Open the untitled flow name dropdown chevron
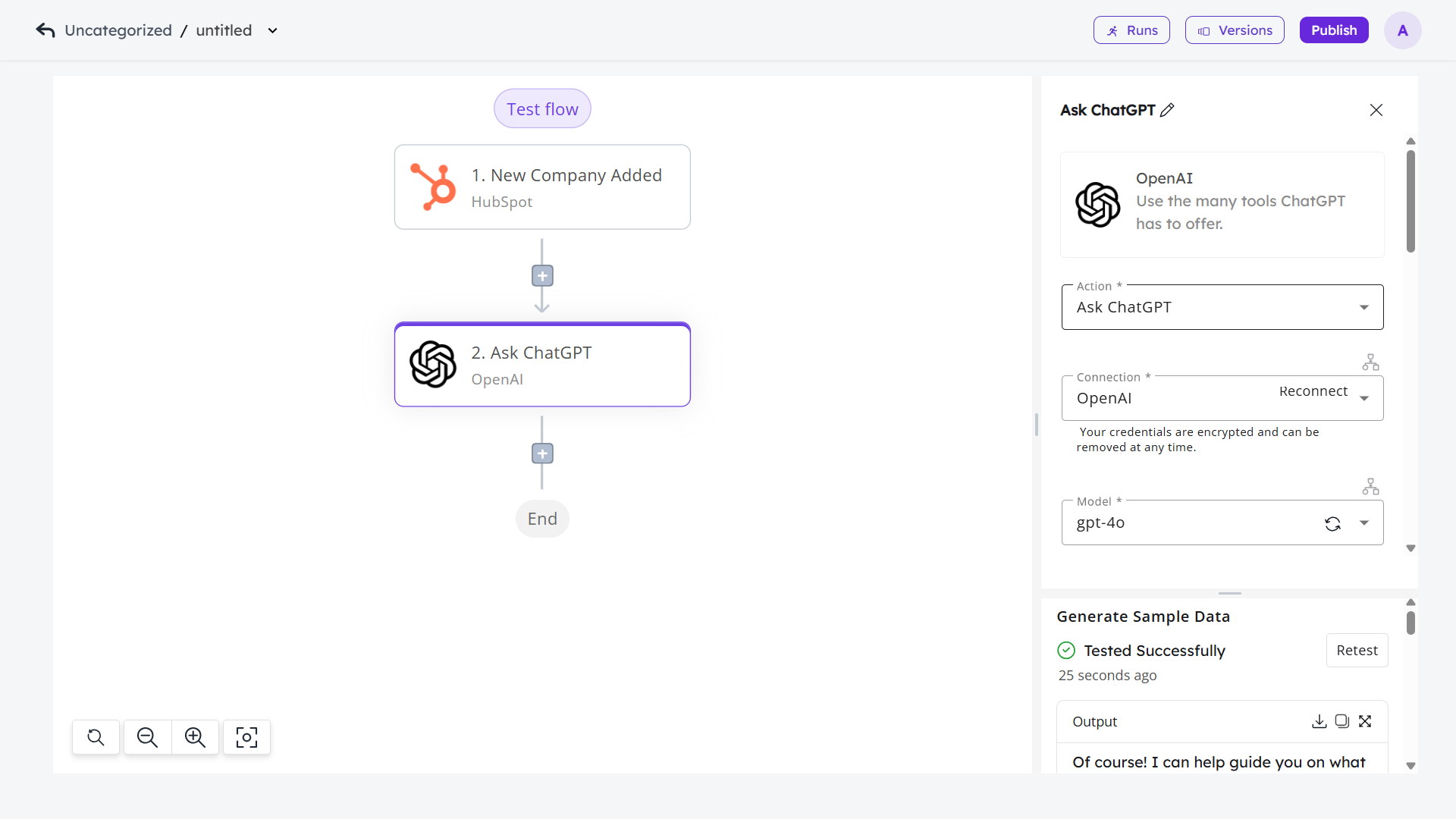This screenshot has height=819, width=1456. coord(273,31)
